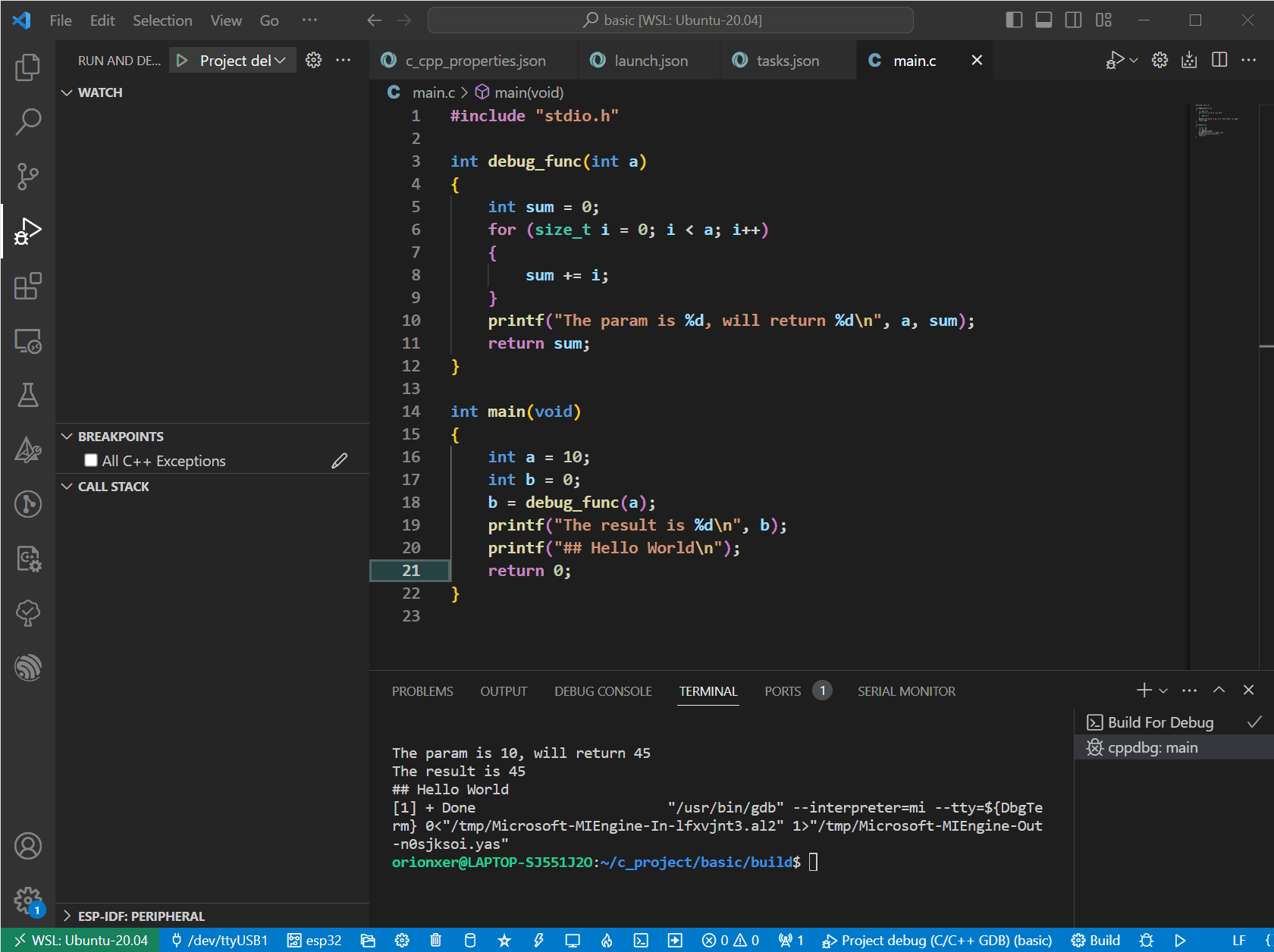Go back with navigation left arrow
This screenshot has width=1274, height=952.
[375, 20]
